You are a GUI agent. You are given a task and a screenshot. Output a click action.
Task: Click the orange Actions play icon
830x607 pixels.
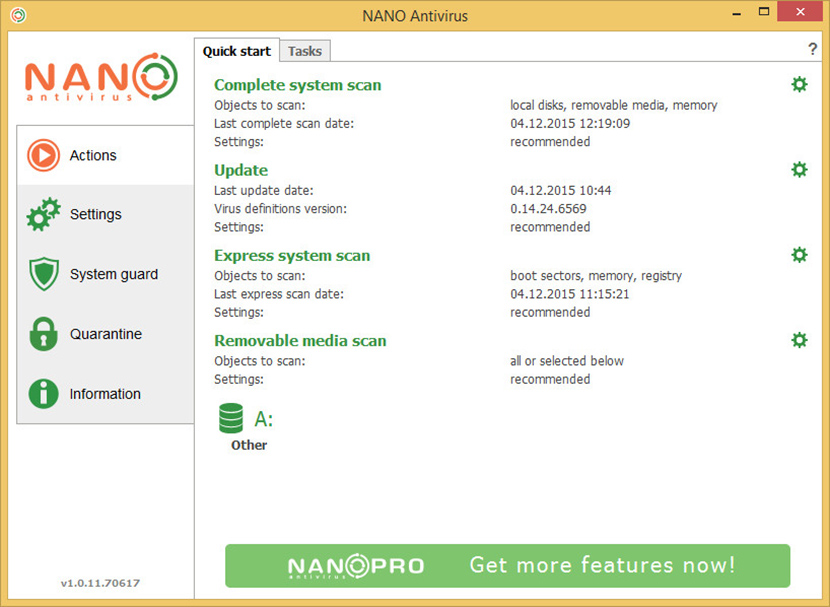point(43,155)
